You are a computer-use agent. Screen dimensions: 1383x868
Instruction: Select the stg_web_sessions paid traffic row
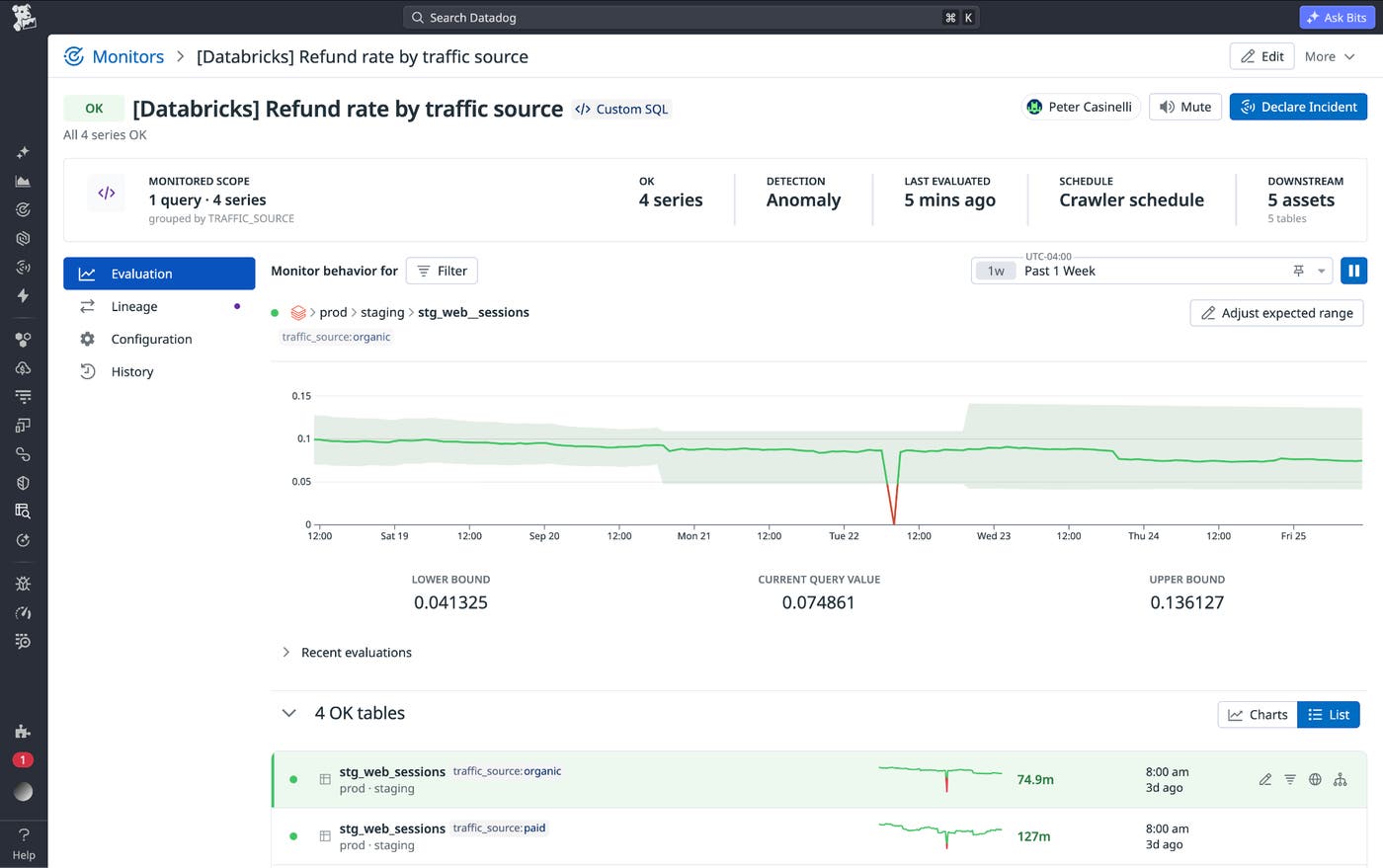point(819,836)
